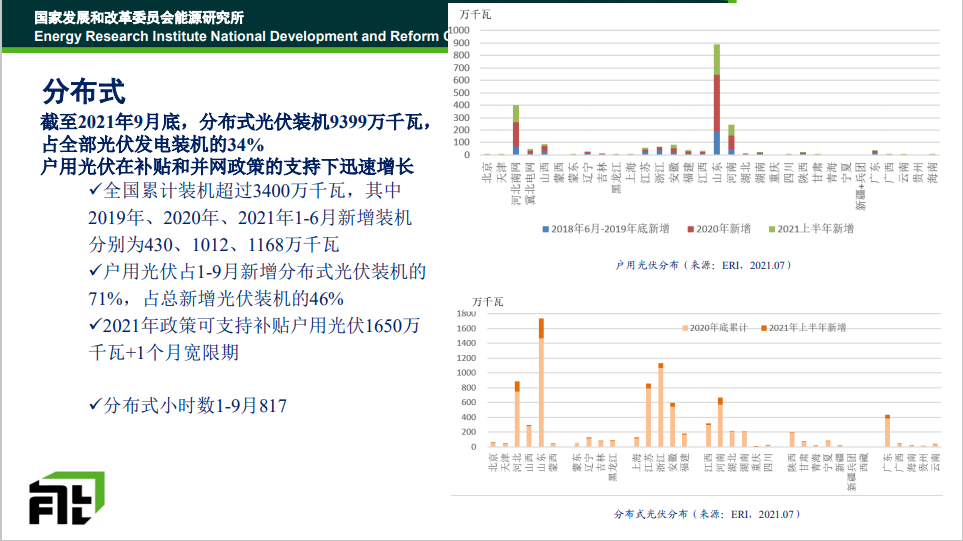Screen dimensions: 963x541
Task: Click the 分布式光伏分布 chart caption
Action: coord(707,514)
